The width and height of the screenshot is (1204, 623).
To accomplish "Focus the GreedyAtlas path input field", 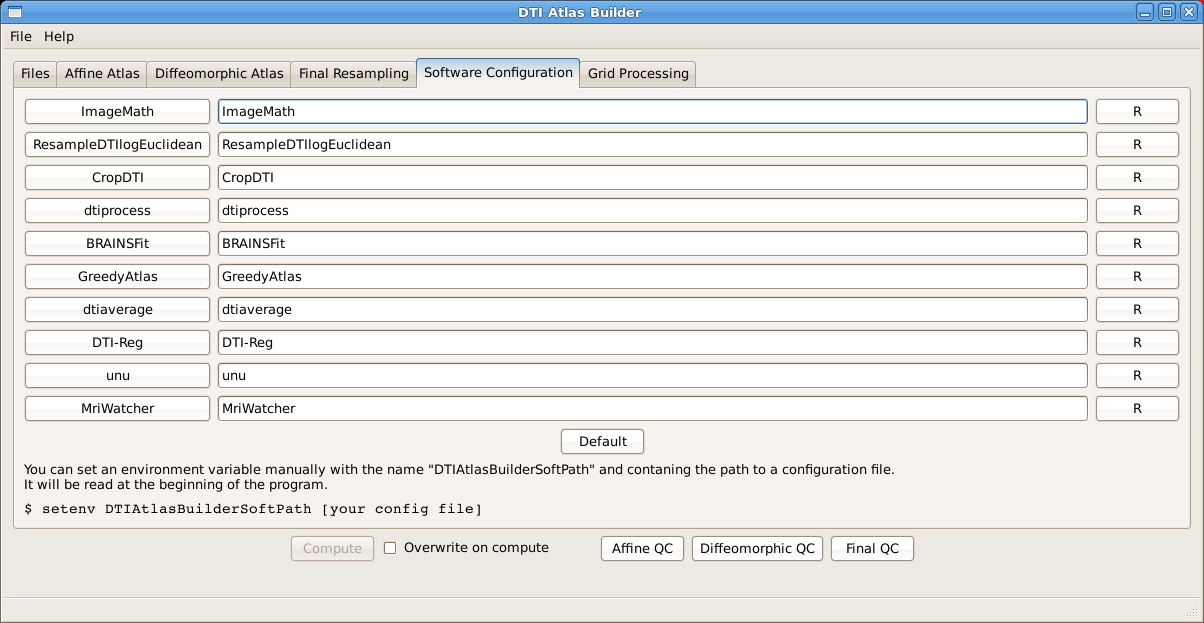I will point(652,277).
